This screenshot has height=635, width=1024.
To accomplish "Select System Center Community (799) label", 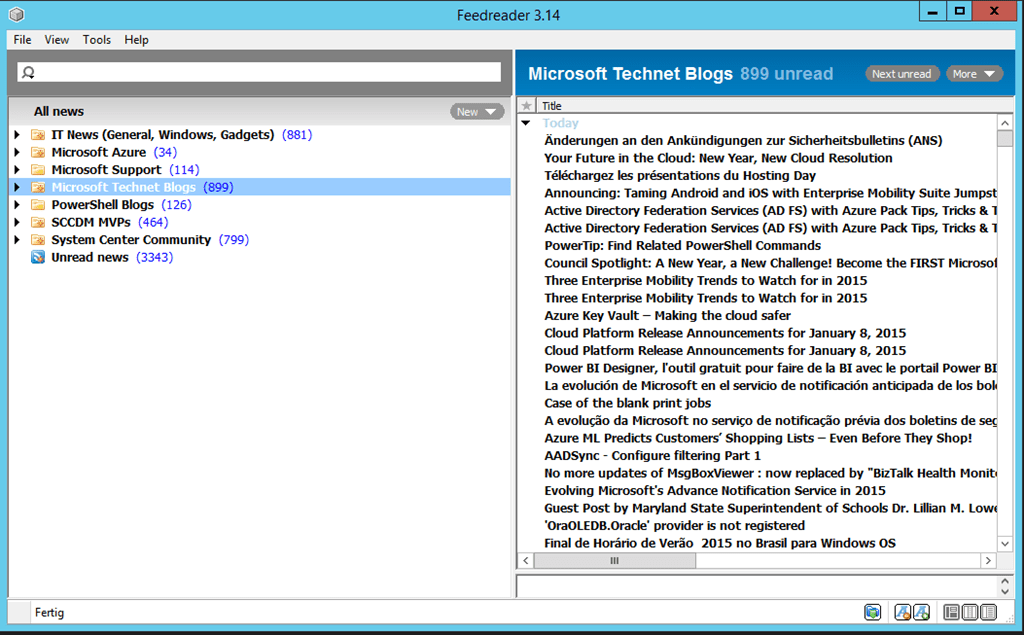I will point(150,240).
